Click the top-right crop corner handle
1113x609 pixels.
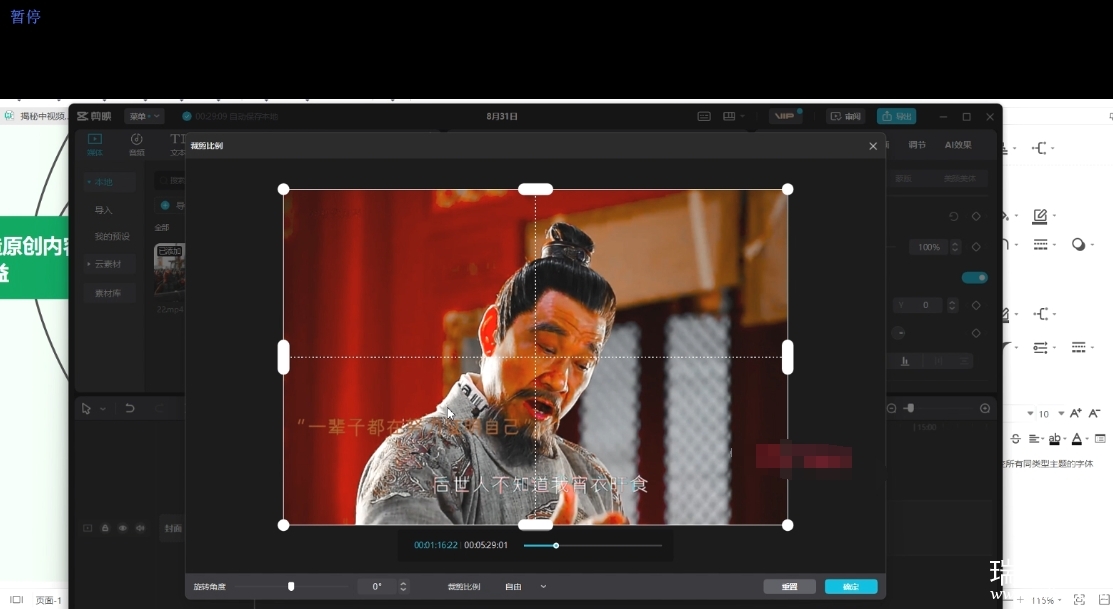tap(787, 189)
